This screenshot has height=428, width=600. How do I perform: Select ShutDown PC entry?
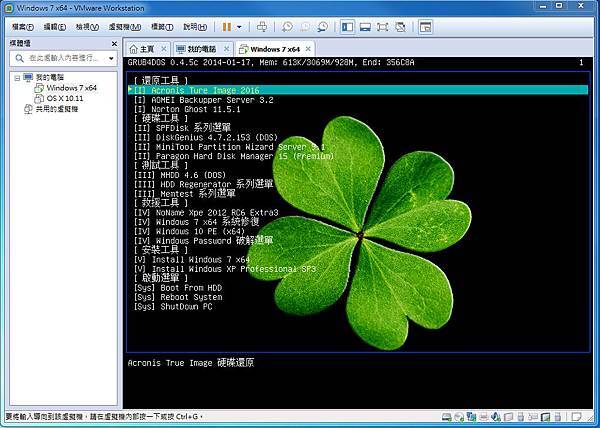click(173, 306)
